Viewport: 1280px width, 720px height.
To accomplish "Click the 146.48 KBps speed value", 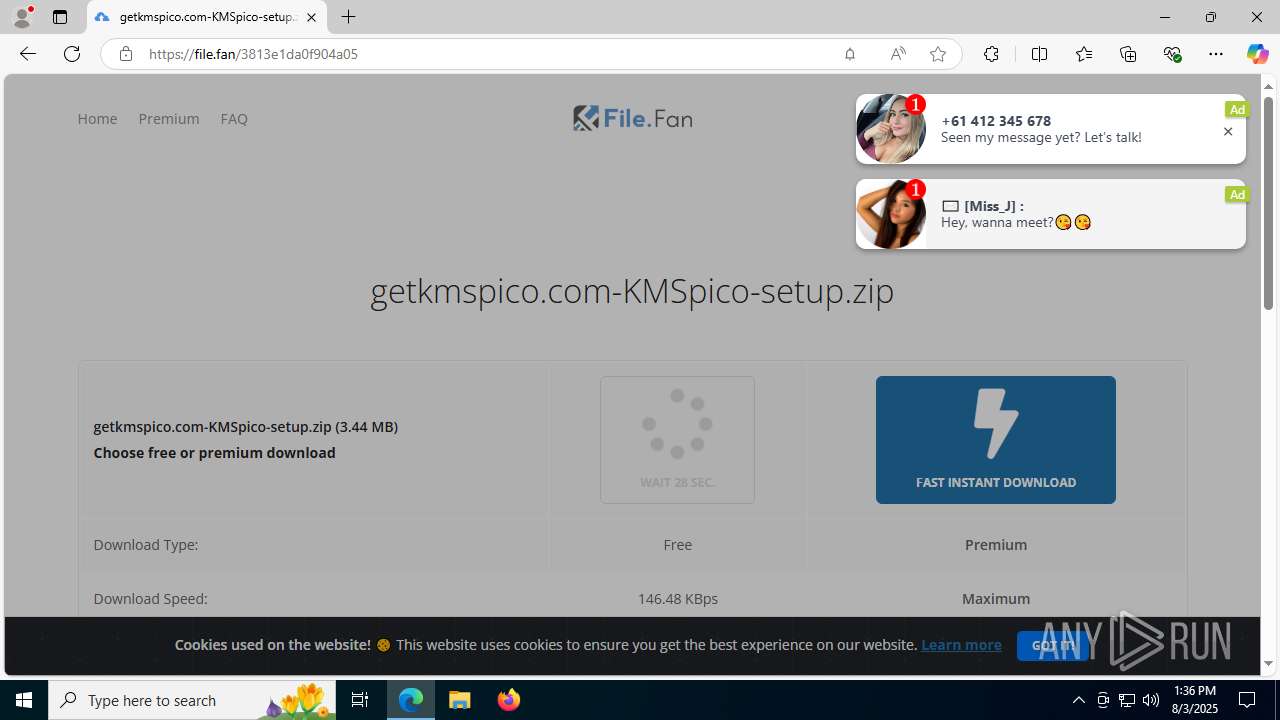I will coord(677,599).
